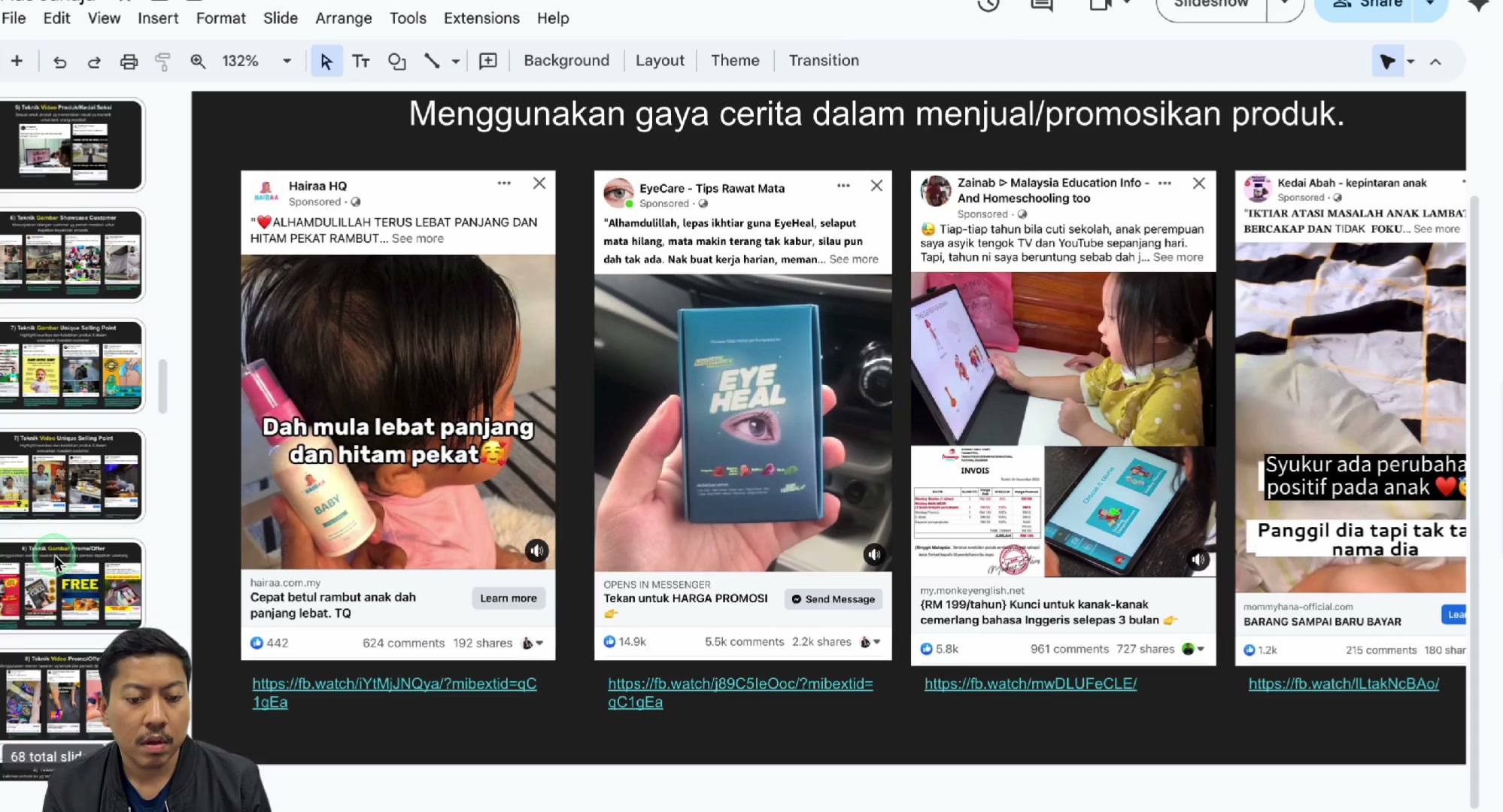
Task: Click See more on Hairaa HQ caption
Action: (417, 238)
